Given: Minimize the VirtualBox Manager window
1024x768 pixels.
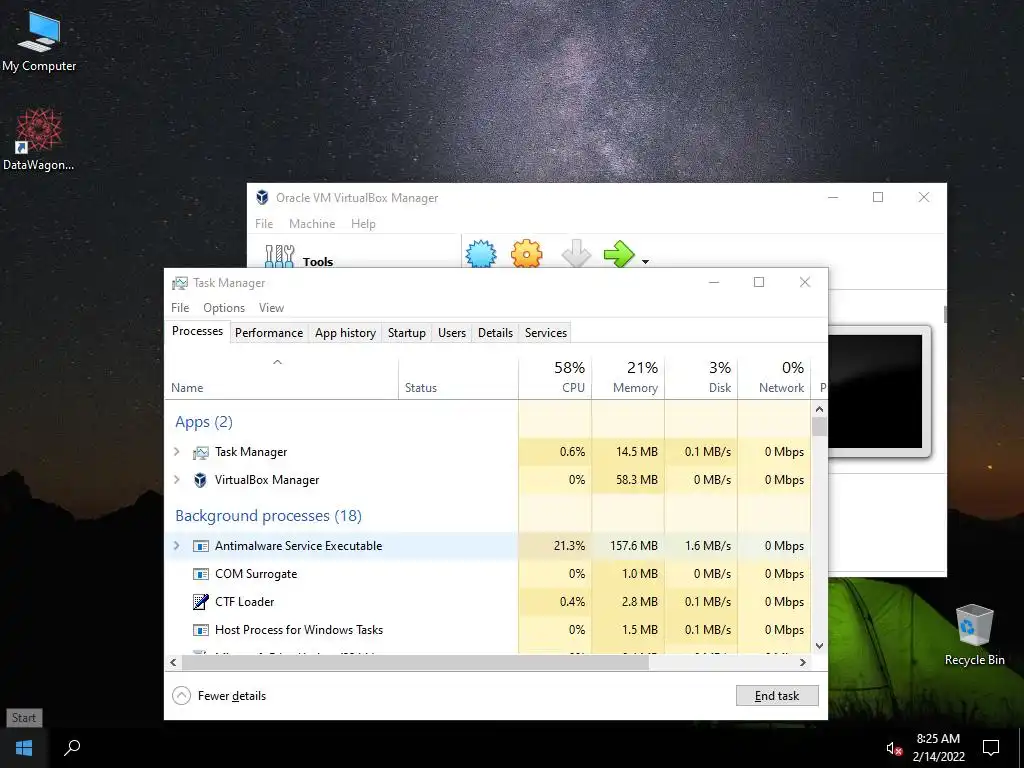Looking at the screenshot, I should point(833,197).
